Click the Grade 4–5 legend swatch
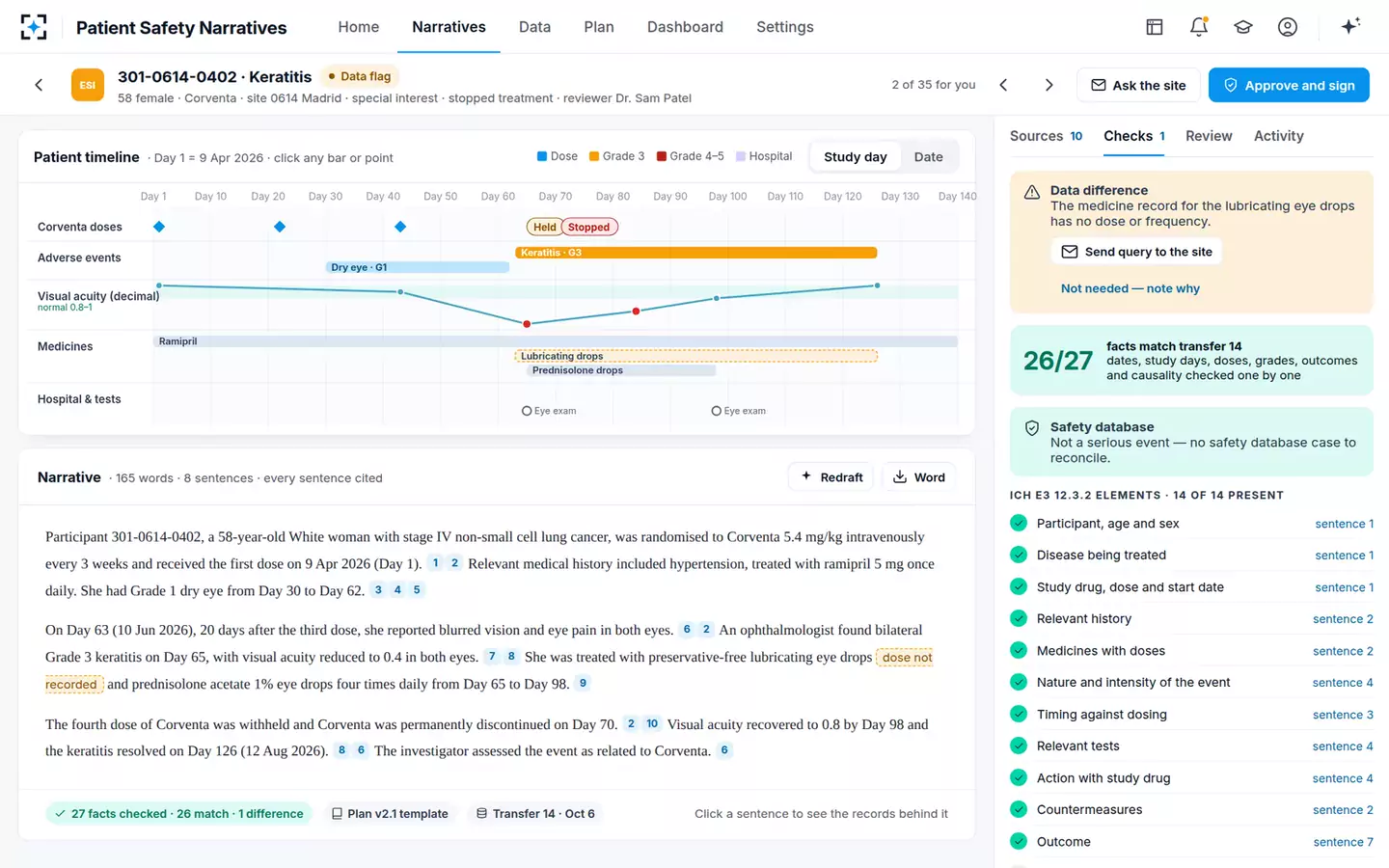The width and height of the screenshot is (1389, 868). 662,156
